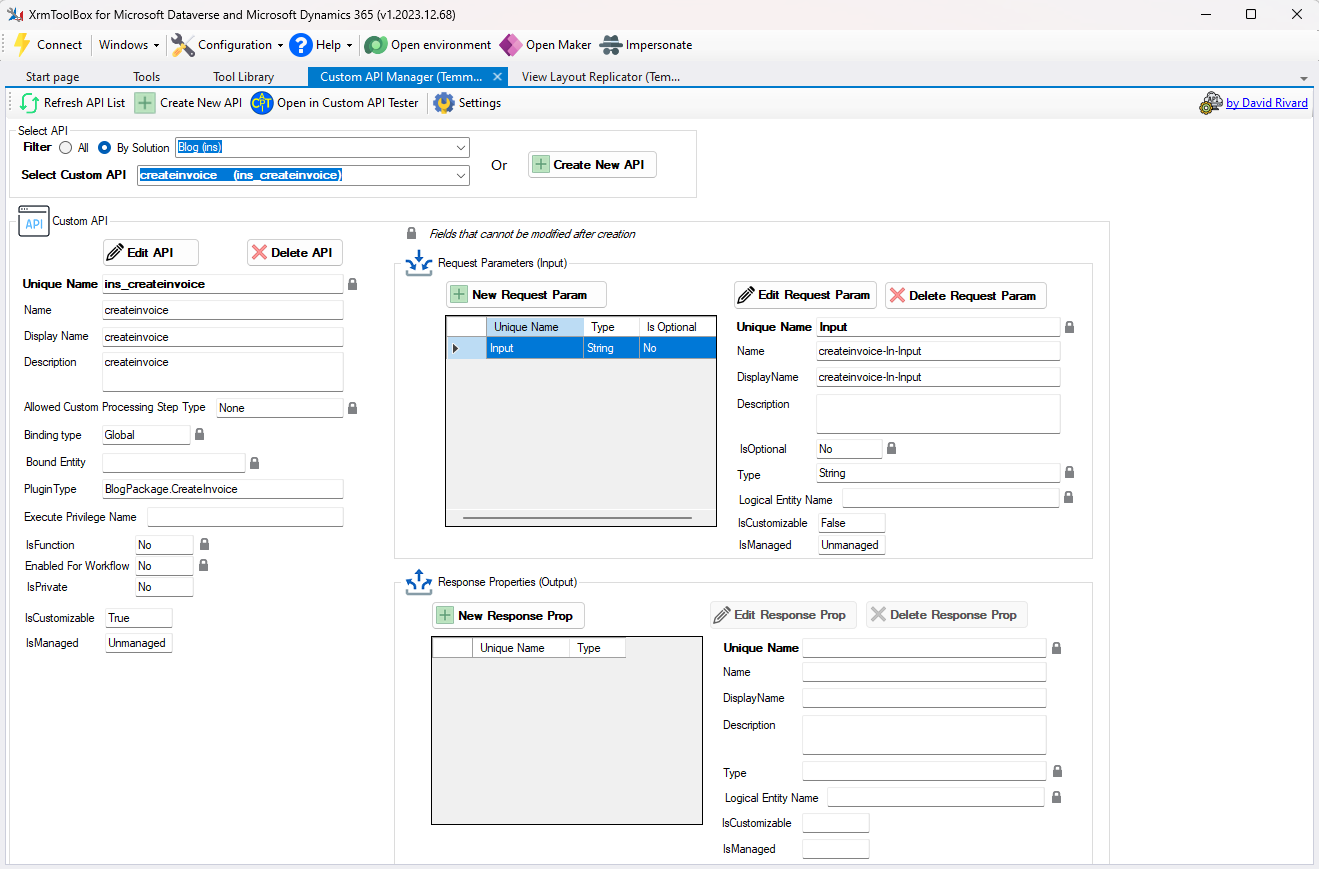1319x869 pixels.
Task: Click the New Request Param button
Action: [526, 294]
